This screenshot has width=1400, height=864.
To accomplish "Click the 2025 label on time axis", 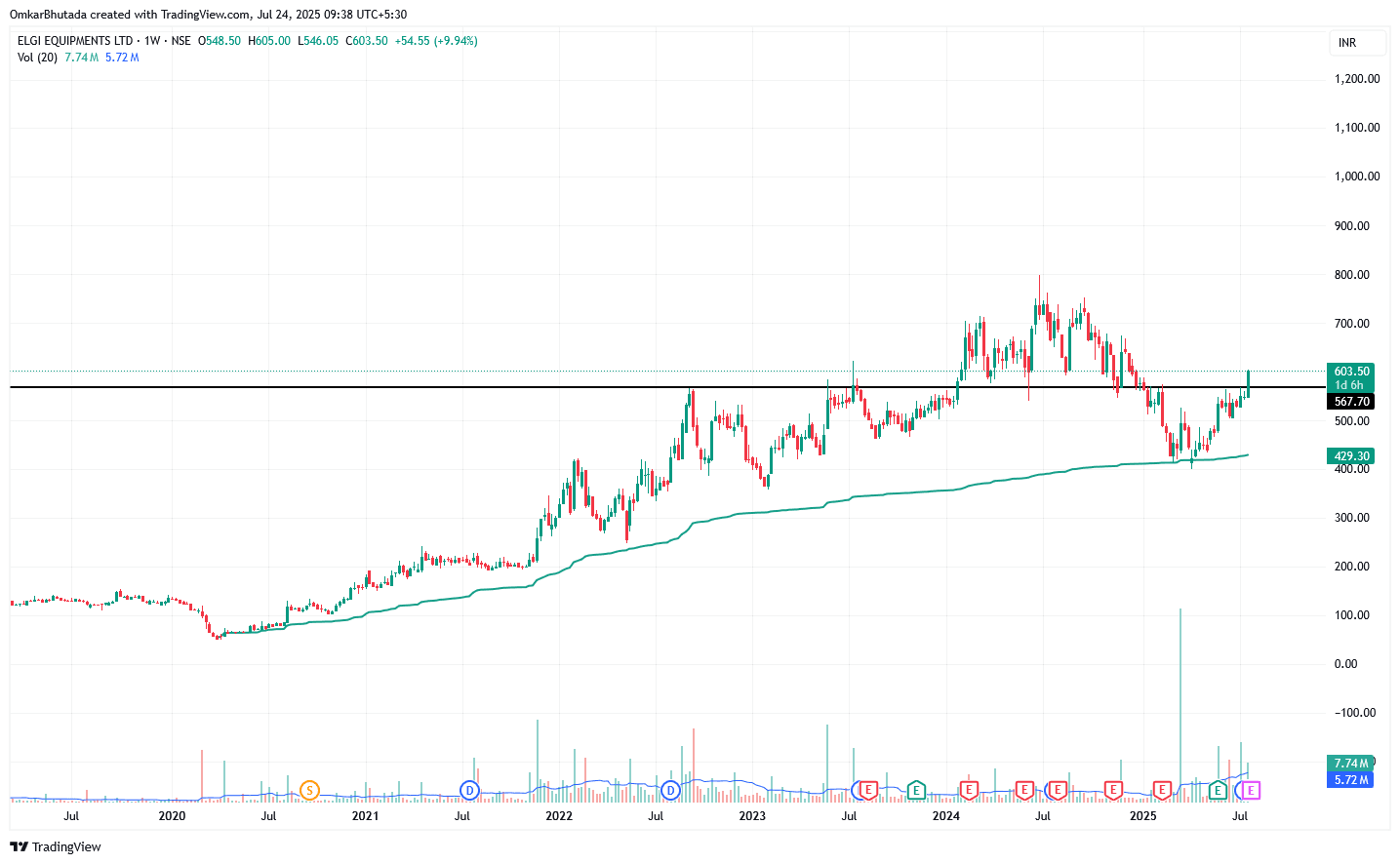I will (1142, 816).
